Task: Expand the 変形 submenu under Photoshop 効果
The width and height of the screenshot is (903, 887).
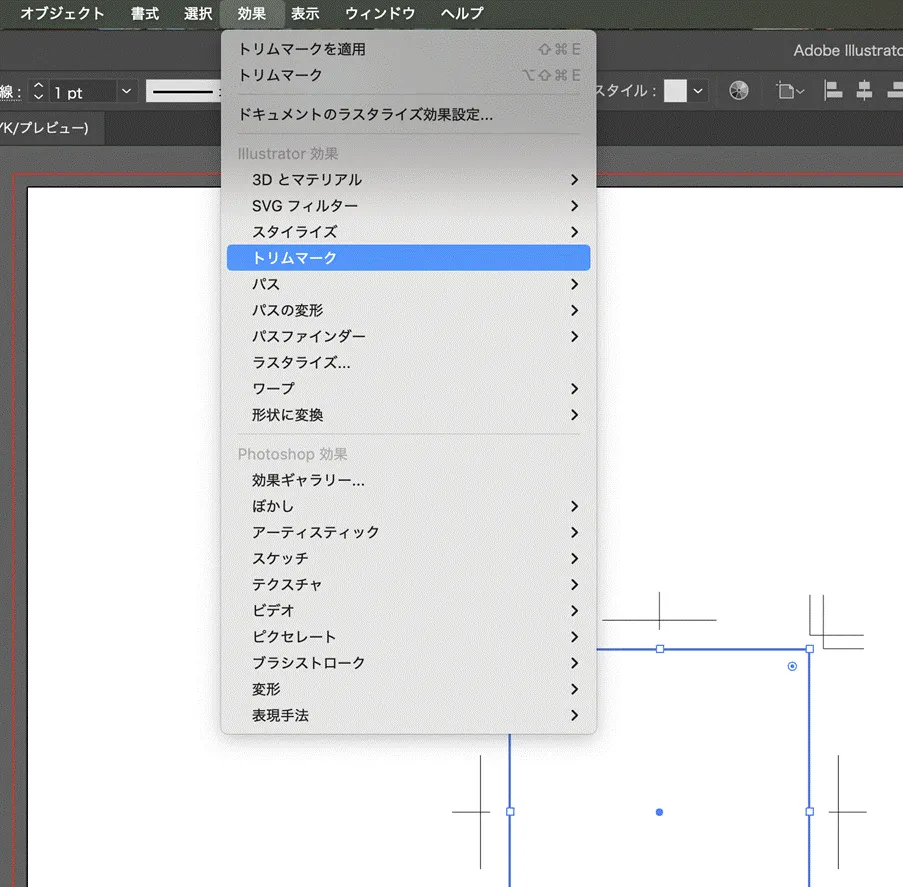Action: tap(408, 689)
